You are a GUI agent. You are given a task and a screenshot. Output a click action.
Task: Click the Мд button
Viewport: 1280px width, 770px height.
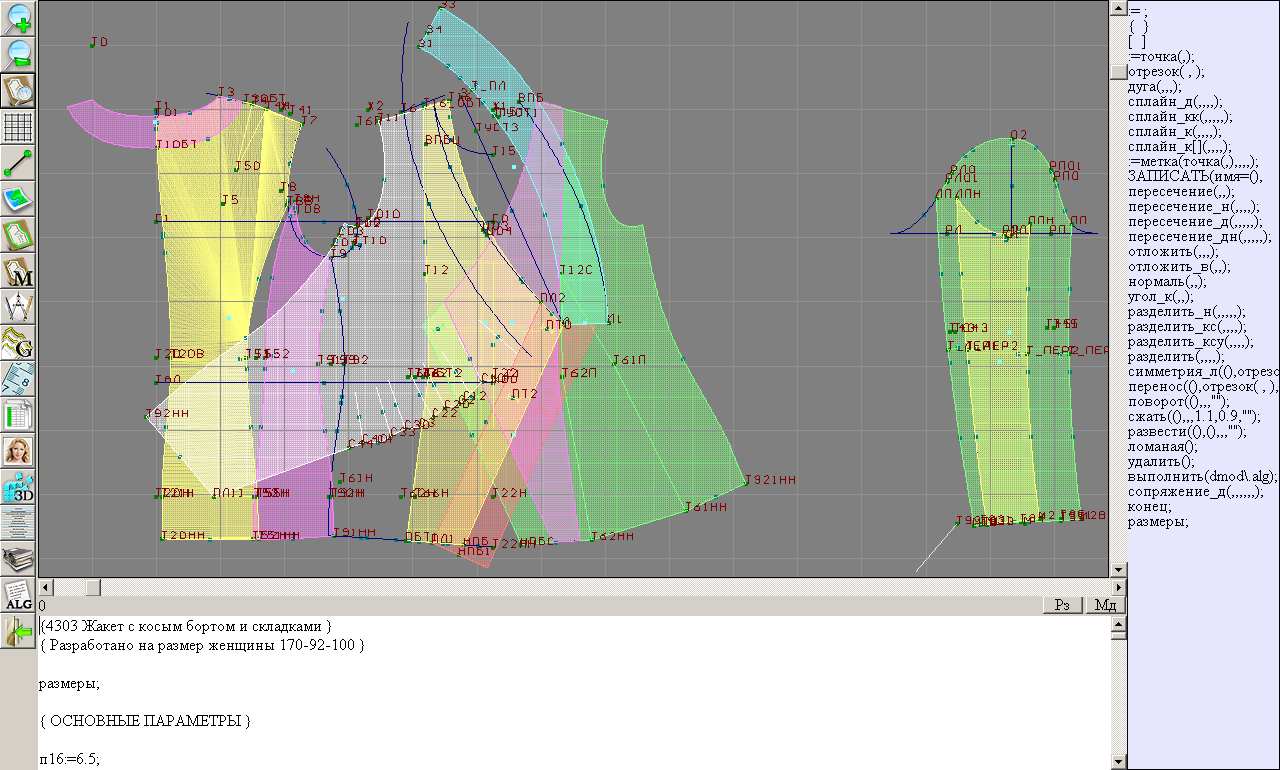(x=1106, y=605)
